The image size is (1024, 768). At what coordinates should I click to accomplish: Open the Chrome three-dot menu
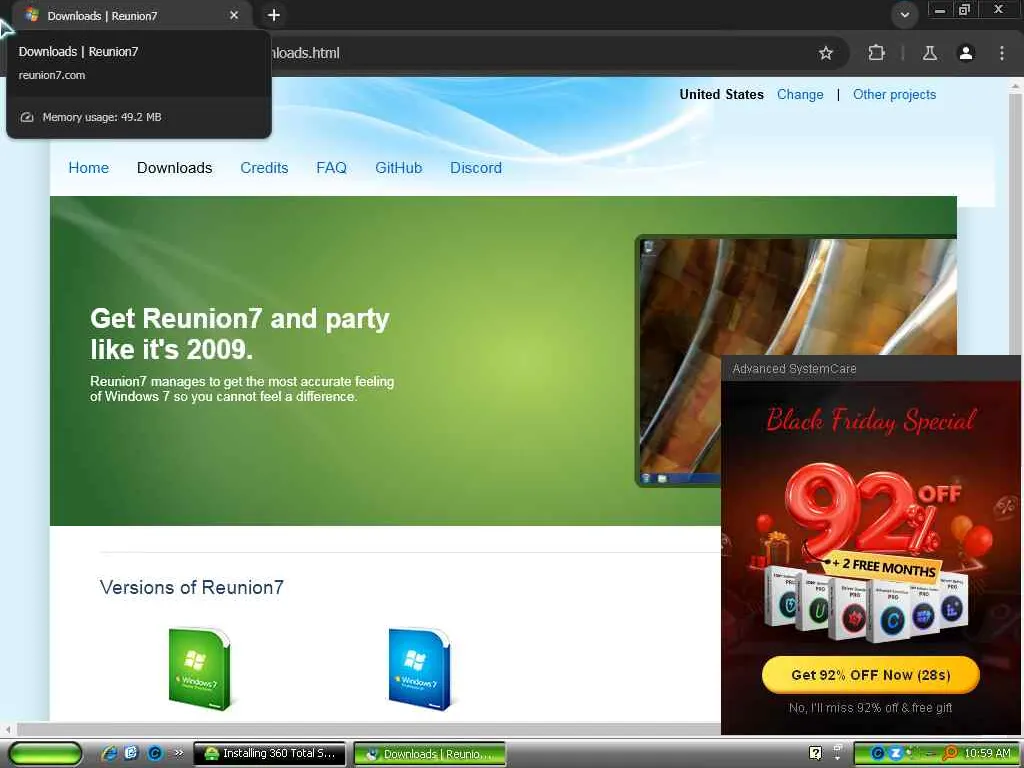pos(1002,53)
